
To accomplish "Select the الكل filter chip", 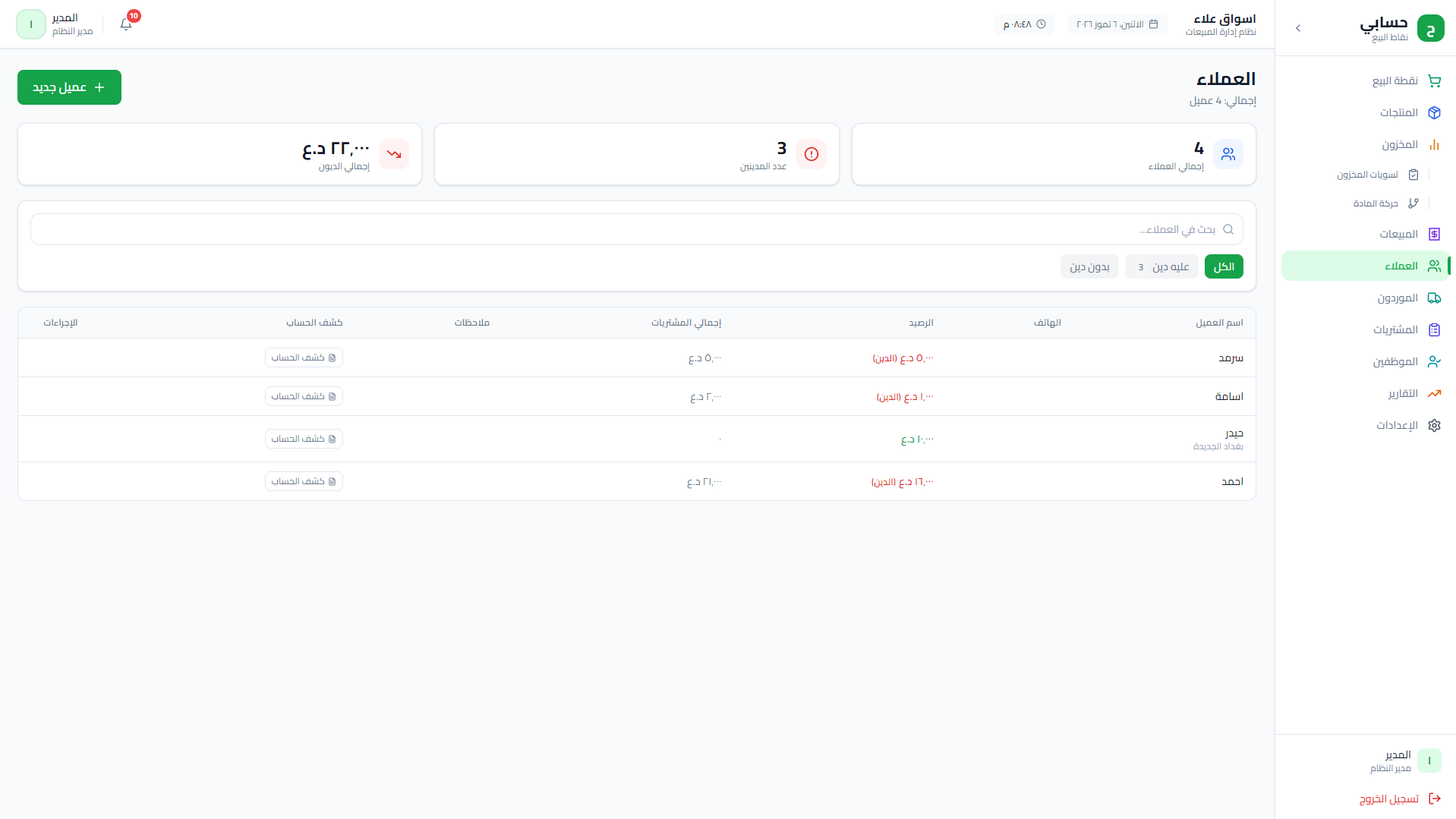I will pyautogui.click(x=1223, y=266).
